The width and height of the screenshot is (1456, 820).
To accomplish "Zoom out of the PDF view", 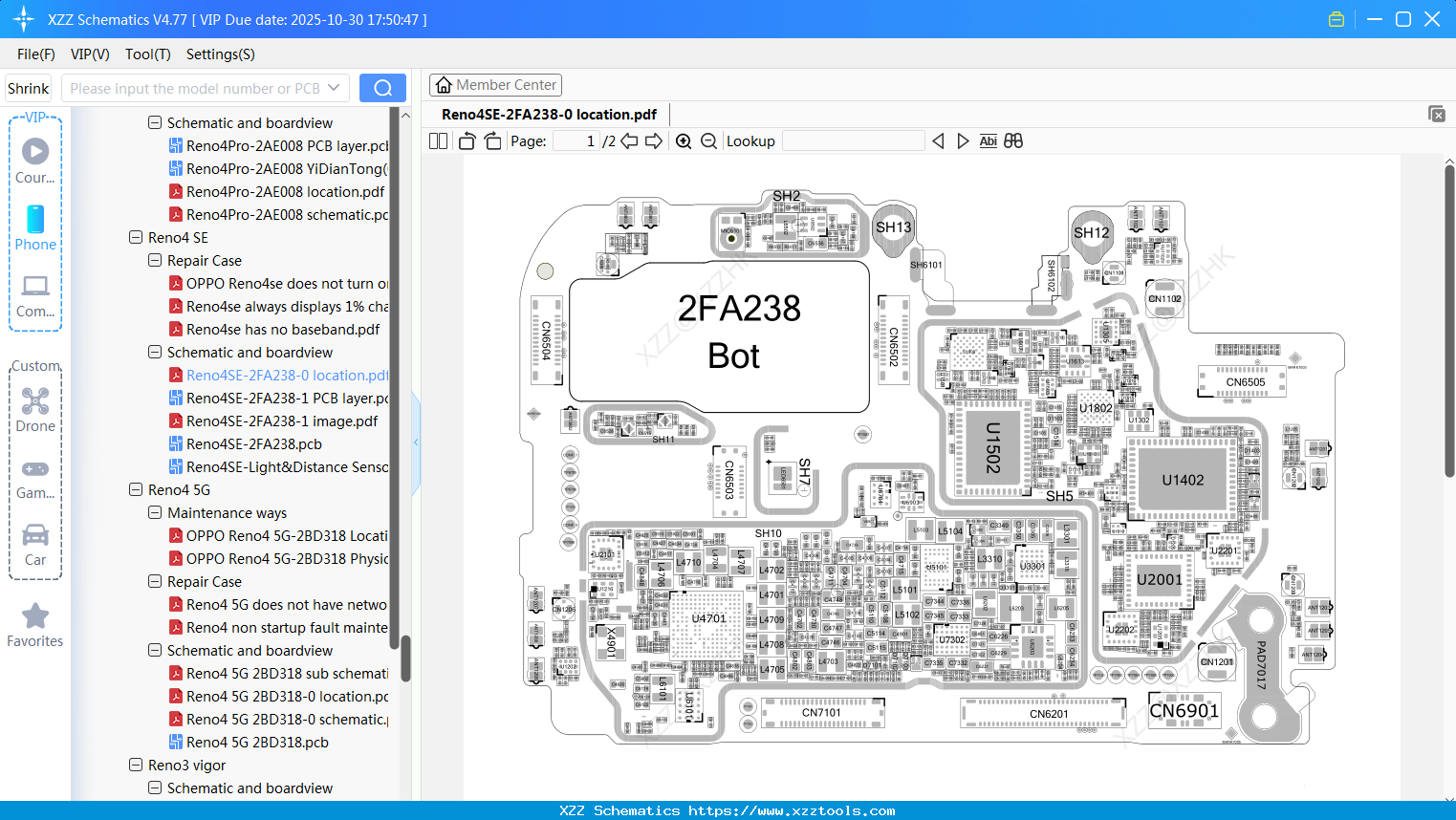I will point(708,140).
